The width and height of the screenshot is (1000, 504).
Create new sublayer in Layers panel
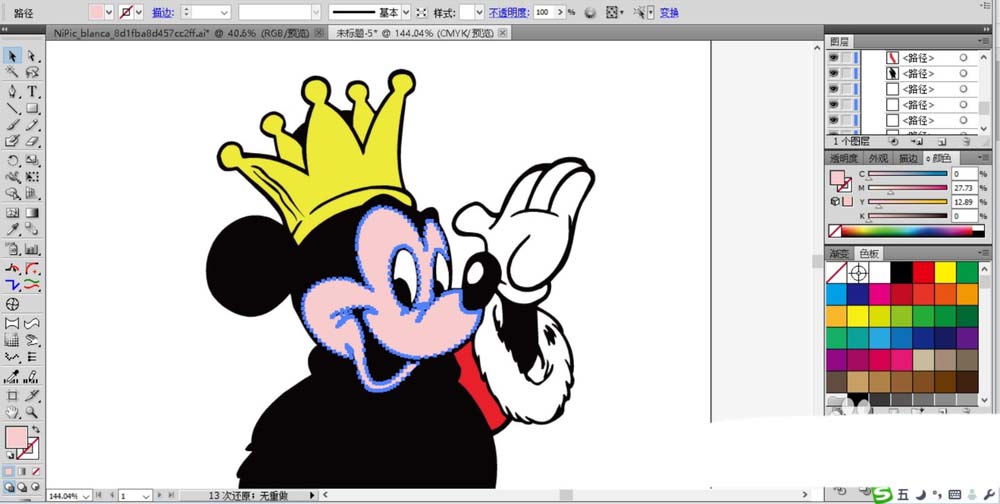tap(916, 142)
